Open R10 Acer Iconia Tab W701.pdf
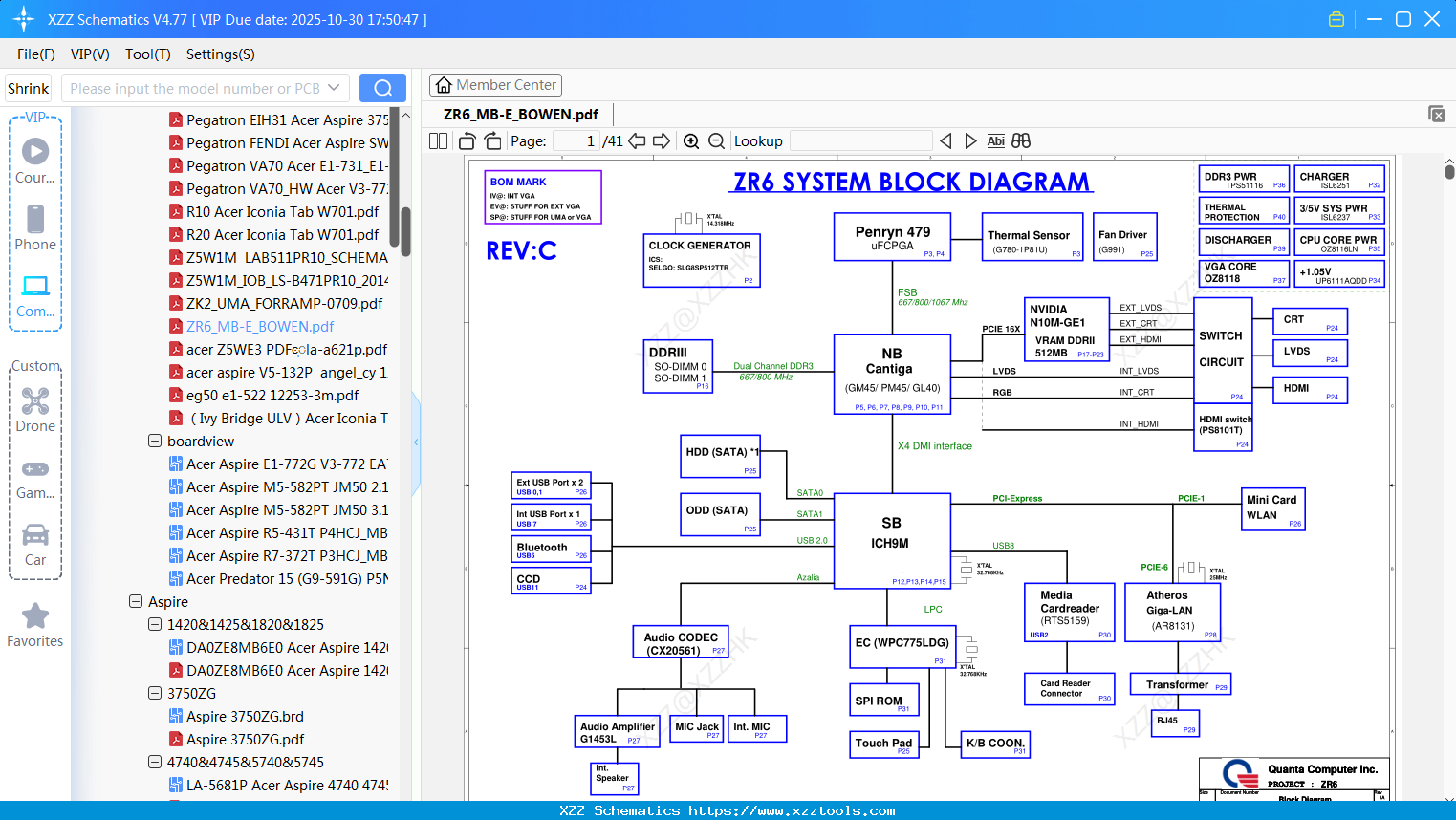 (x=283, y=211)
